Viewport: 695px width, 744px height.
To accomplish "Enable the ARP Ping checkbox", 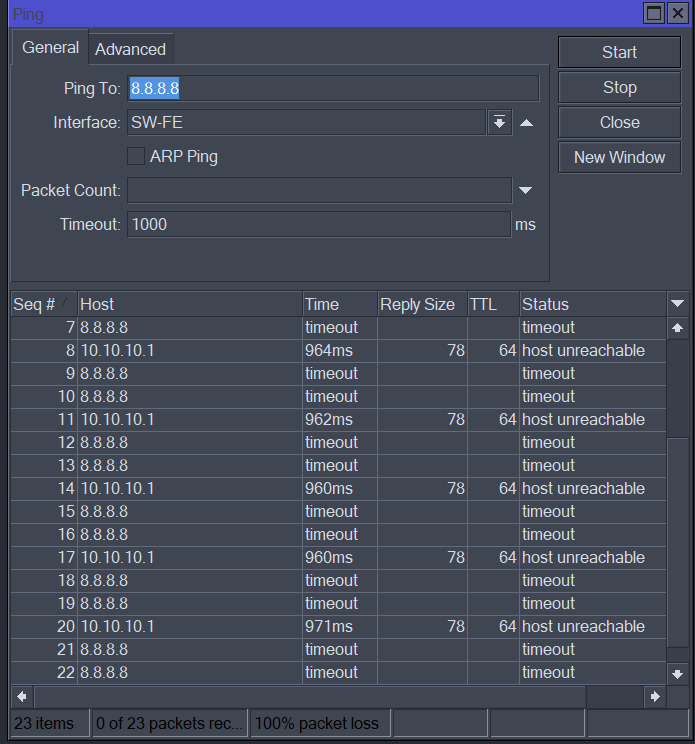I will (x=136, y=156).
